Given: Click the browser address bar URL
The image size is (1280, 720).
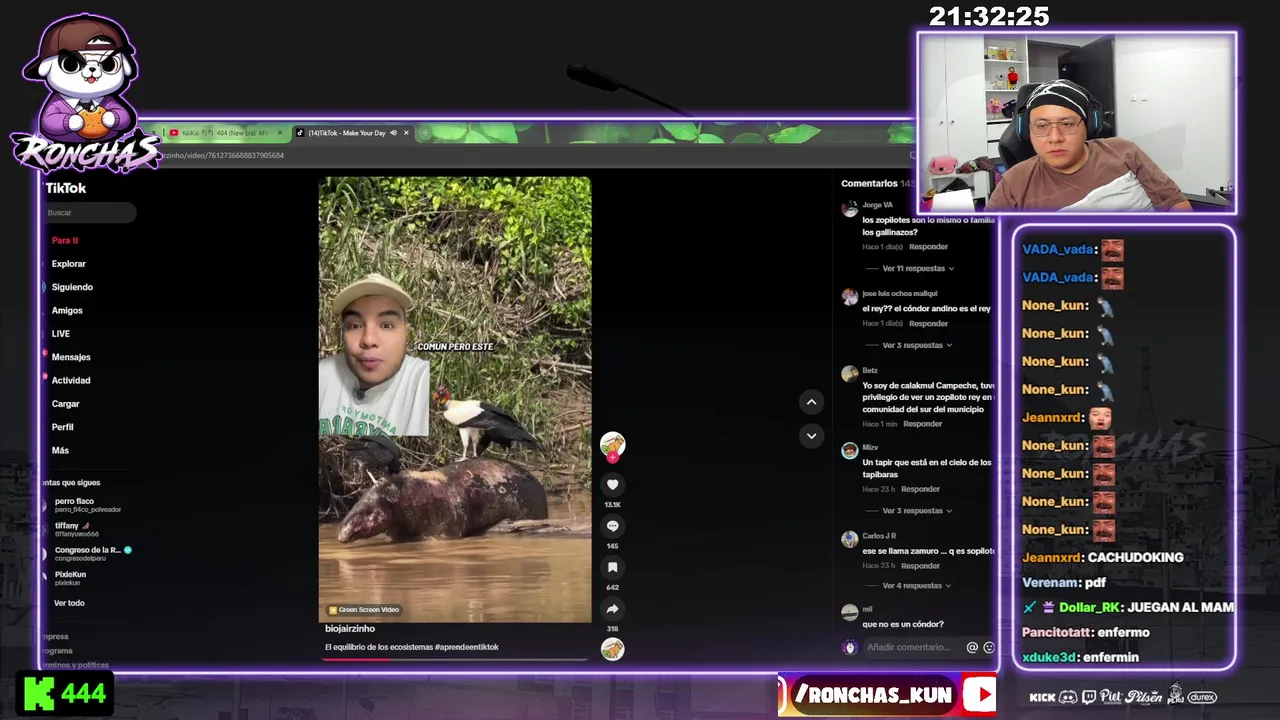Looking at the screenshot, I should click(225, 155).
